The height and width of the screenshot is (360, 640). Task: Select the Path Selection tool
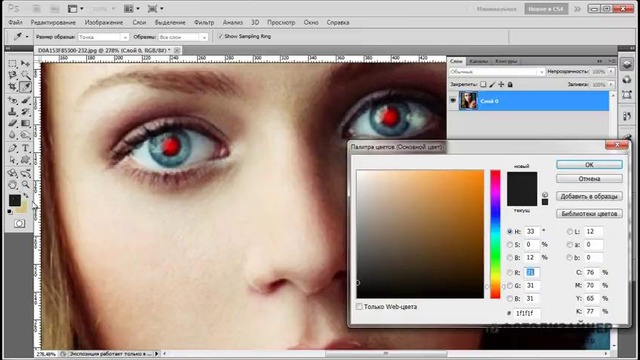pyautogui.click(x=13, y=160)
